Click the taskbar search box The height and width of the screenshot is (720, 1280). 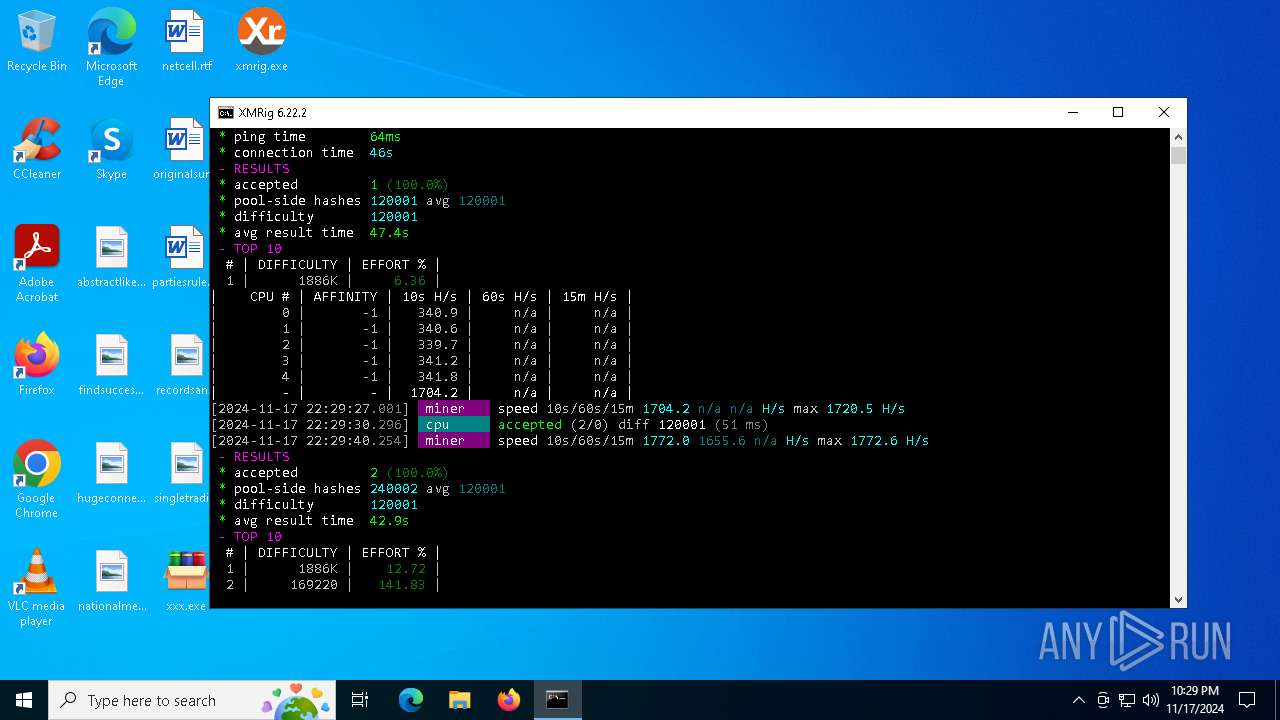click(194, 700)
